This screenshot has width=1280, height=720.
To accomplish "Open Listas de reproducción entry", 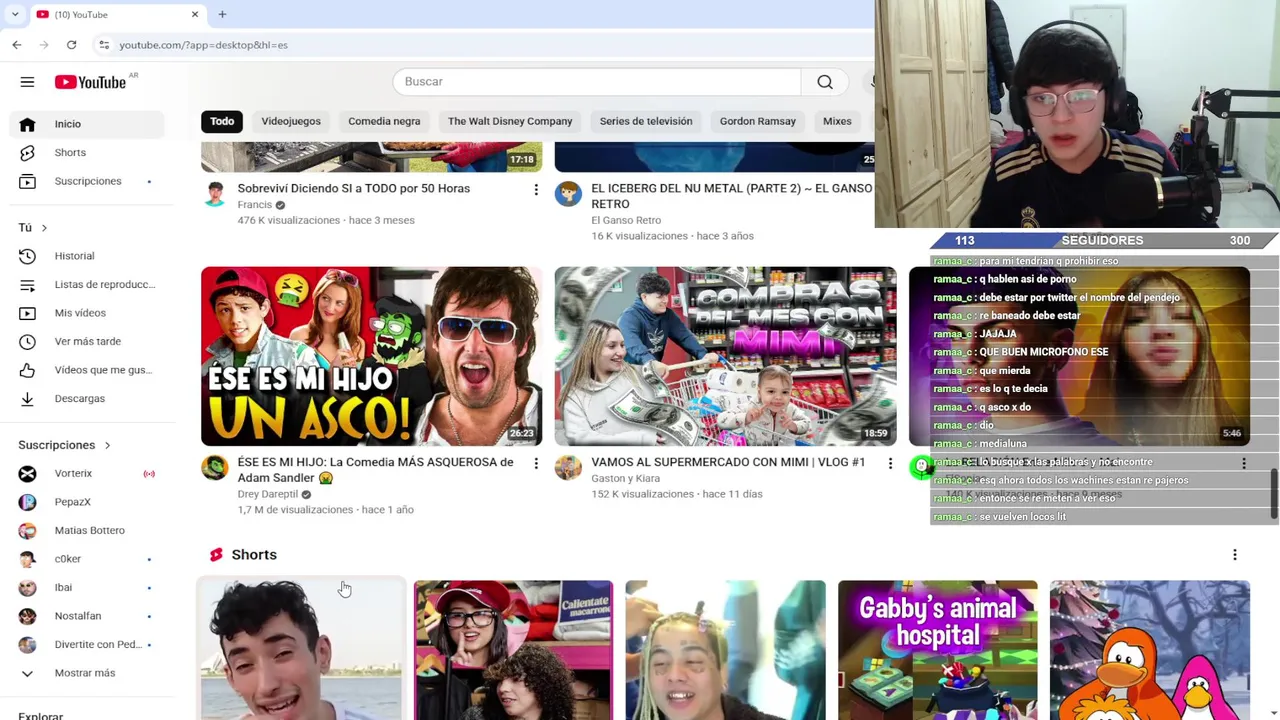I will pyautogui.click(x=87, y=284).
